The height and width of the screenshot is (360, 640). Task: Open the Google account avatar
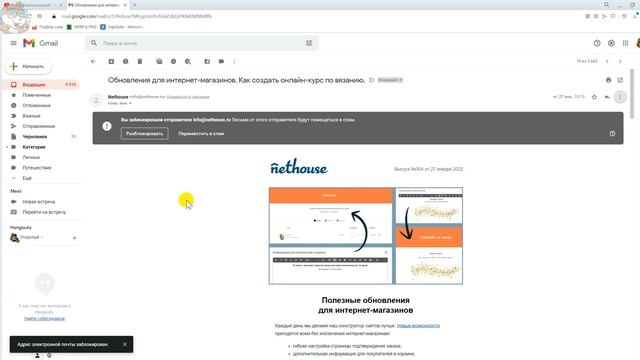(x=637, y=43)
